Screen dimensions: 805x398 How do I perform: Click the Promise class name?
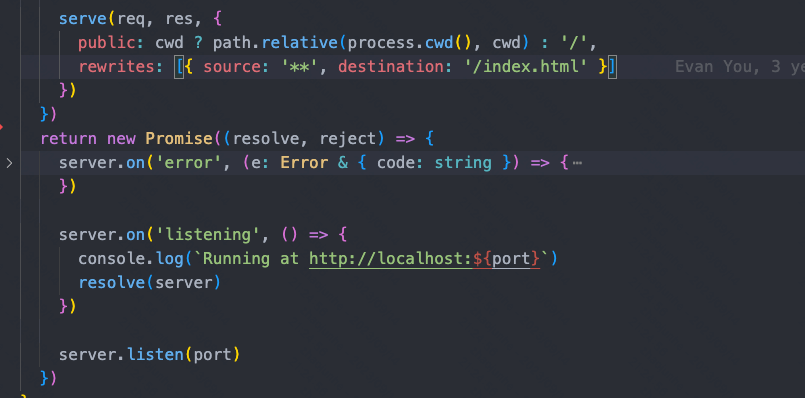tap(179, 139)
